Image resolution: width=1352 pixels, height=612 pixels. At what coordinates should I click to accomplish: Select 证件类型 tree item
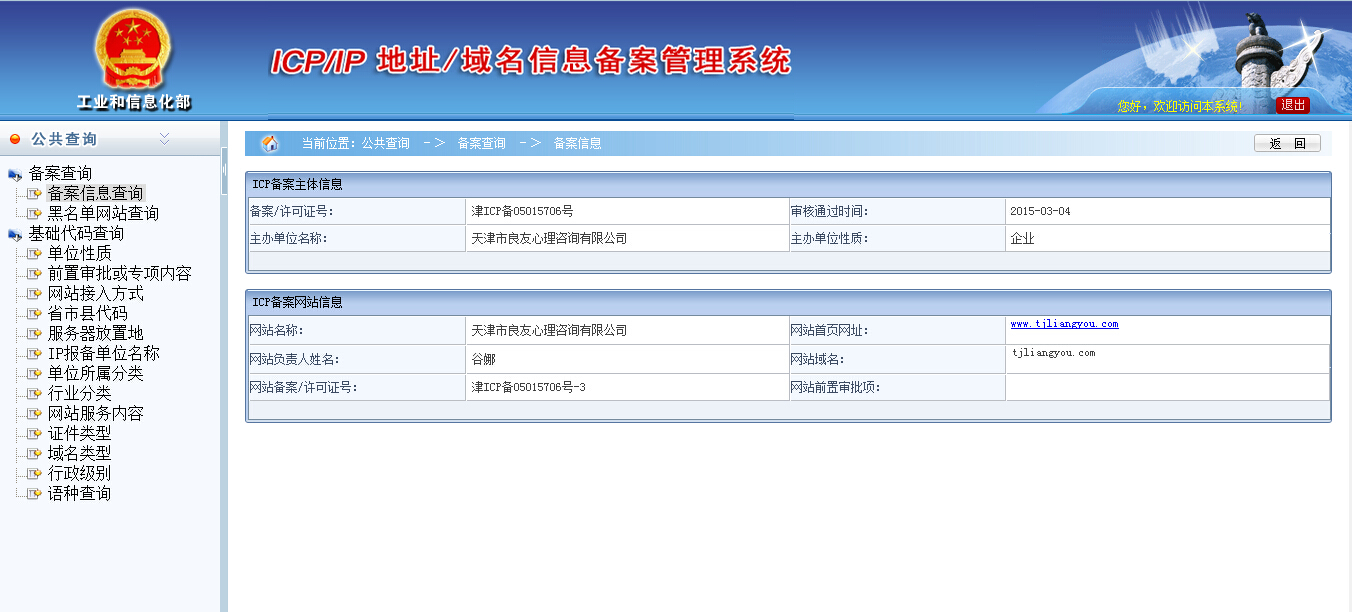(x=79, y=433)
